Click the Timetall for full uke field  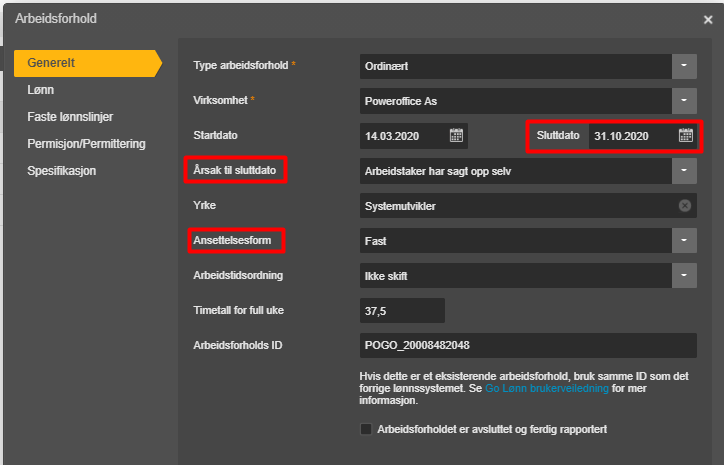402,311
